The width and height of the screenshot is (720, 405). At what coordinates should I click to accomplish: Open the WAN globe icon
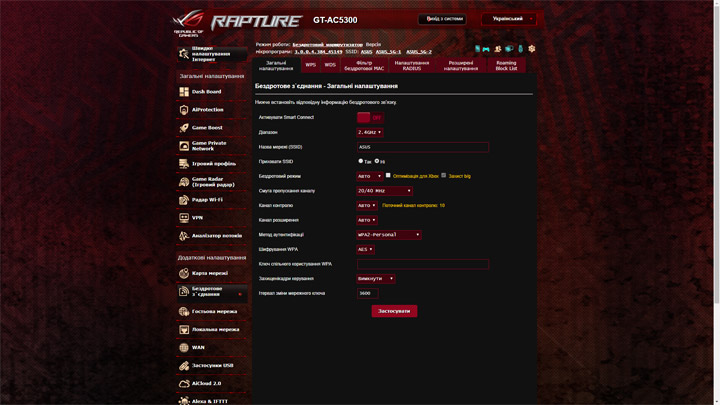point(184,348)
